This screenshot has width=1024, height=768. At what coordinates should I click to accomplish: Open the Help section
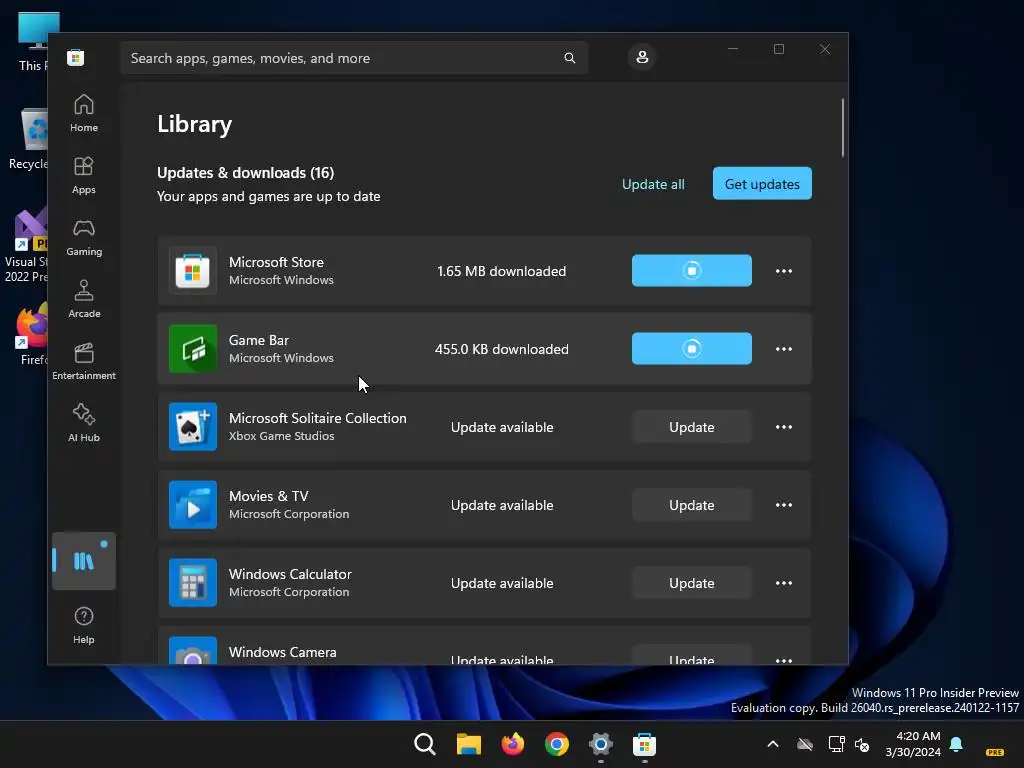[x=84, y=626]
